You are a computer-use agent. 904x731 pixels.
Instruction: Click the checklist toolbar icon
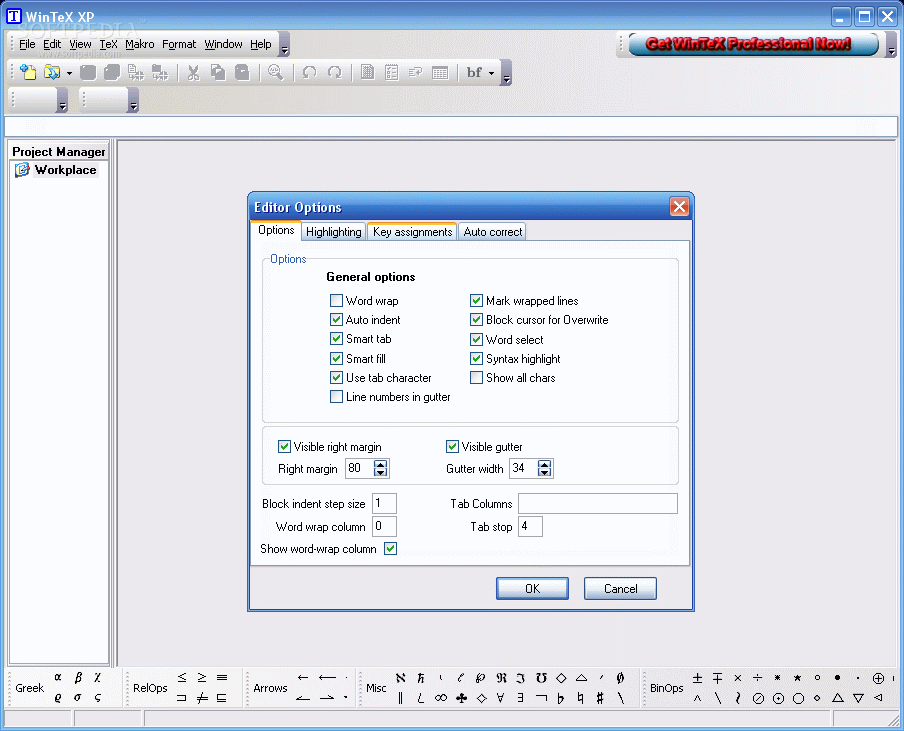(391, 72)
